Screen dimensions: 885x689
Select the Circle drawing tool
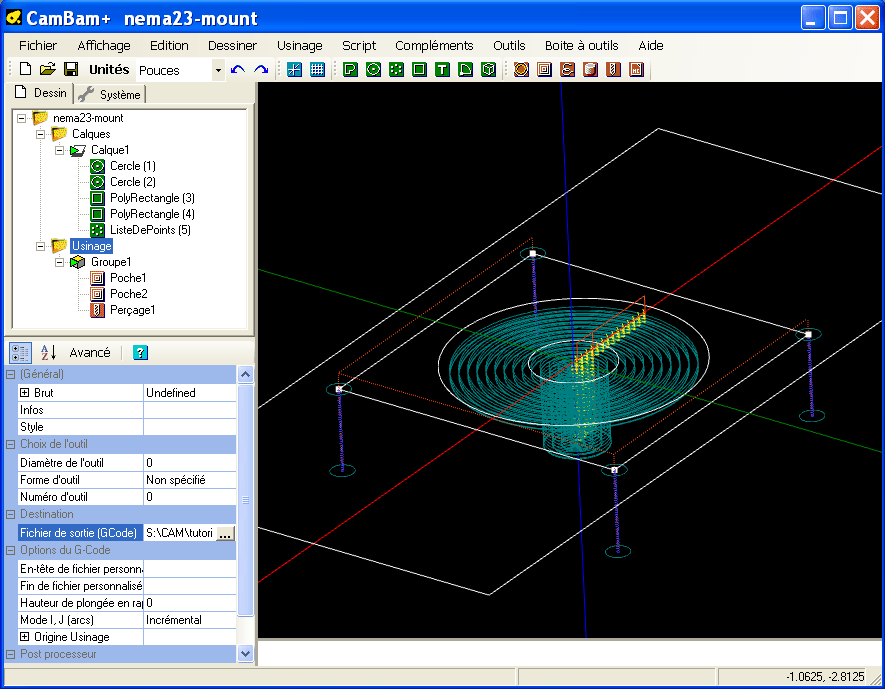373,69
